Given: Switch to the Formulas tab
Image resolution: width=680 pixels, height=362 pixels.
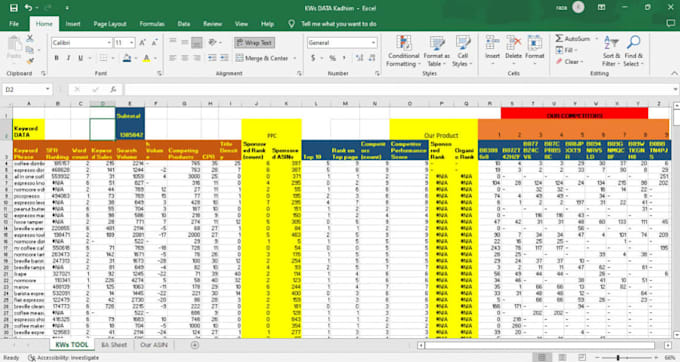Looking at the screenshot, I should 152,24.
